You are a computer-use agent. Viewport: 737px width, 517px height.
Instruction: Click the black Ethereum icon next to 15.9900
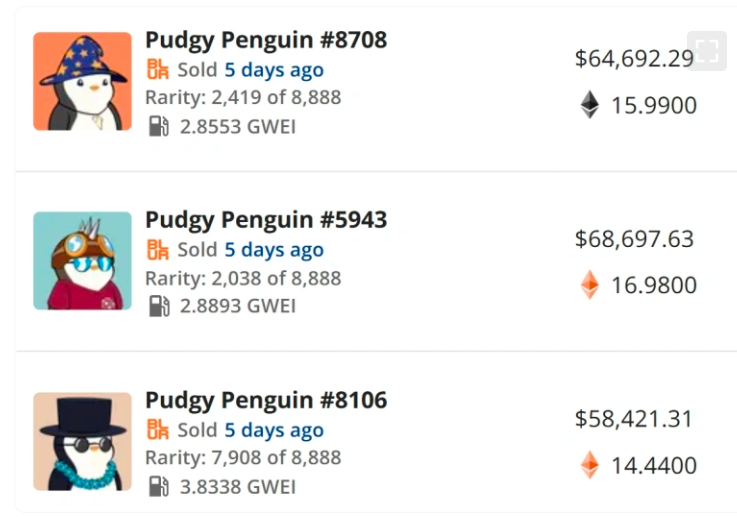coord(590,105)
